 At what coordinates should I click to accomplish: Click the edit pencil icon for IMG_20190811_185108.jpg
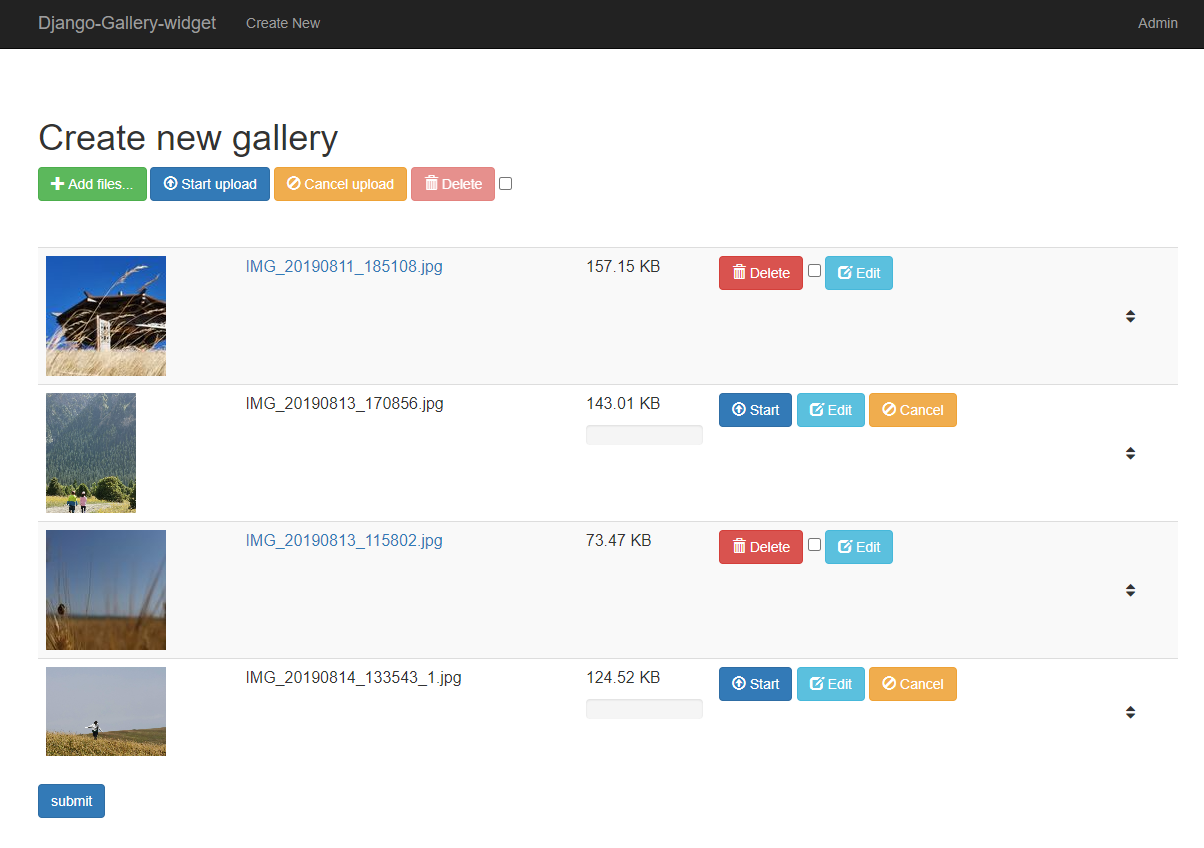pyautogui.click(x=843, y=272)
